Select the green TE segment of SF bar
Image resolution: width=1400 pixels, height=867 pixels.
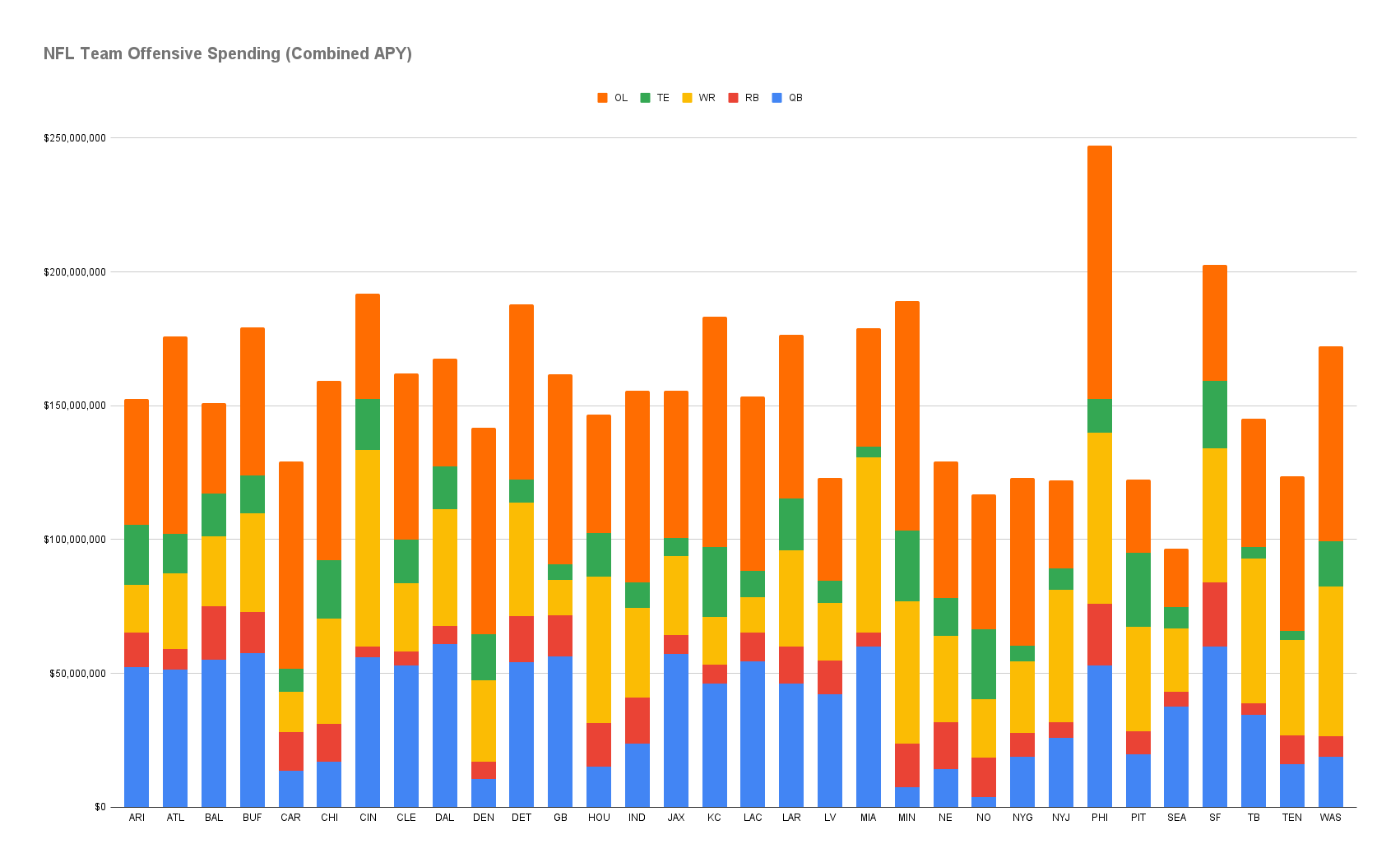pyautogui.click(x=1215, y=415)
